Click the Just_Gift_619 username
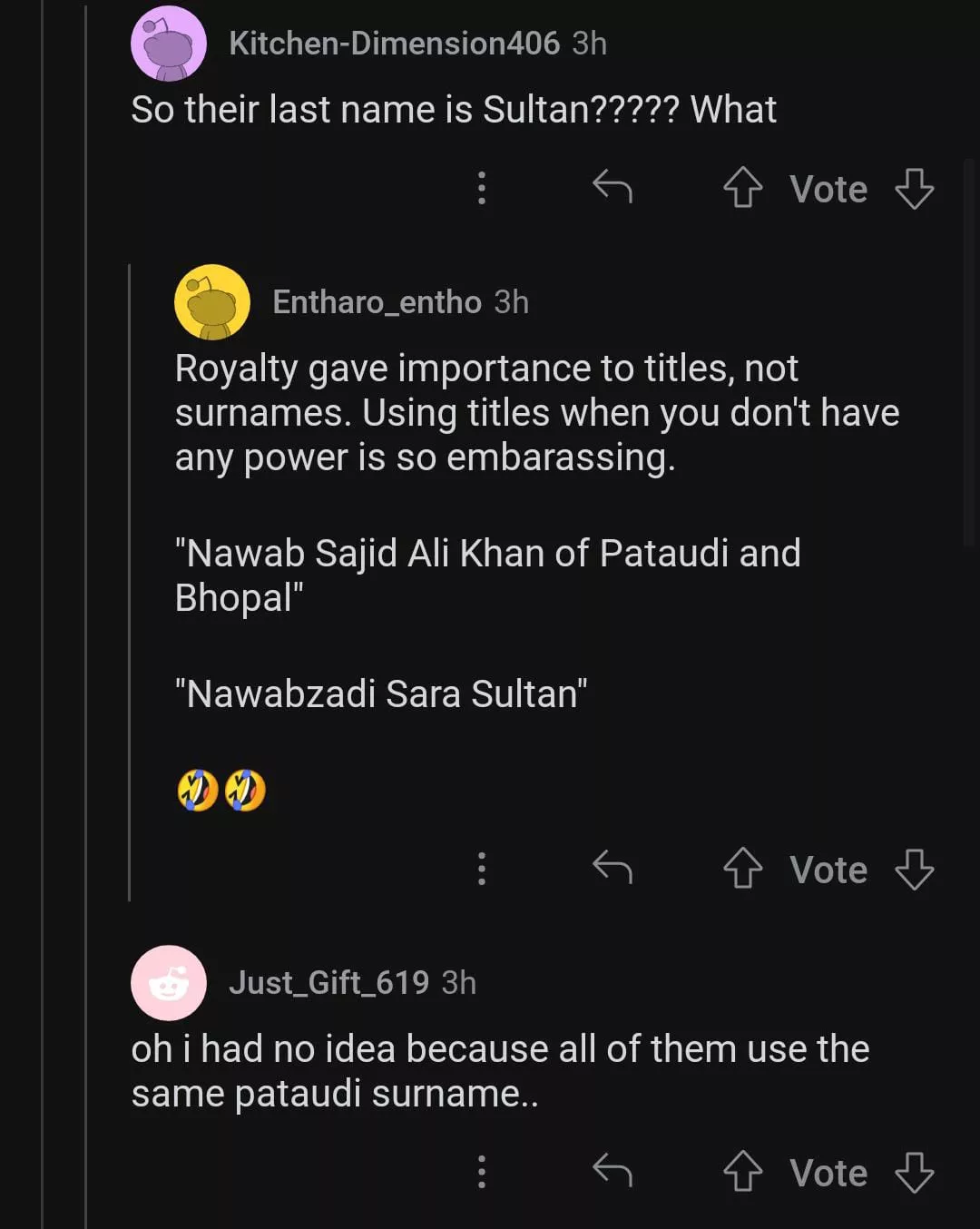 pyautogui.click(x=328, y=983)
